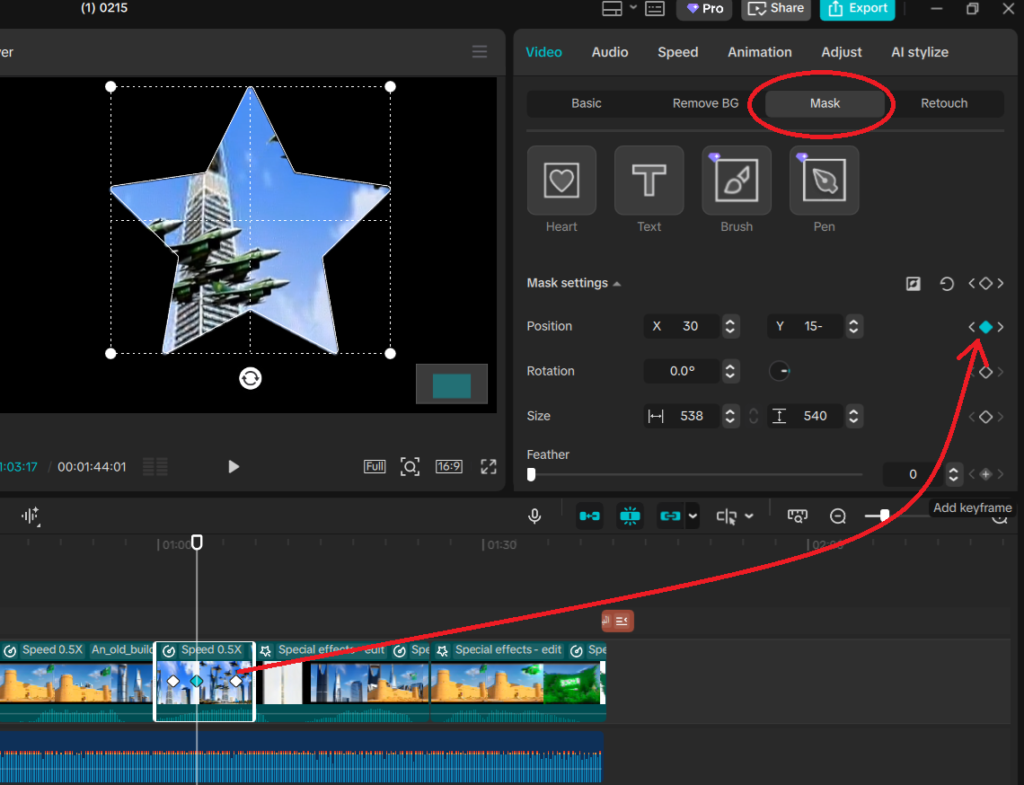Image resolution: width=1024 pixels, height=785 pixels.
Task: Reset mask settings with undo arrow icon
Action: click(x=946, y=284)
